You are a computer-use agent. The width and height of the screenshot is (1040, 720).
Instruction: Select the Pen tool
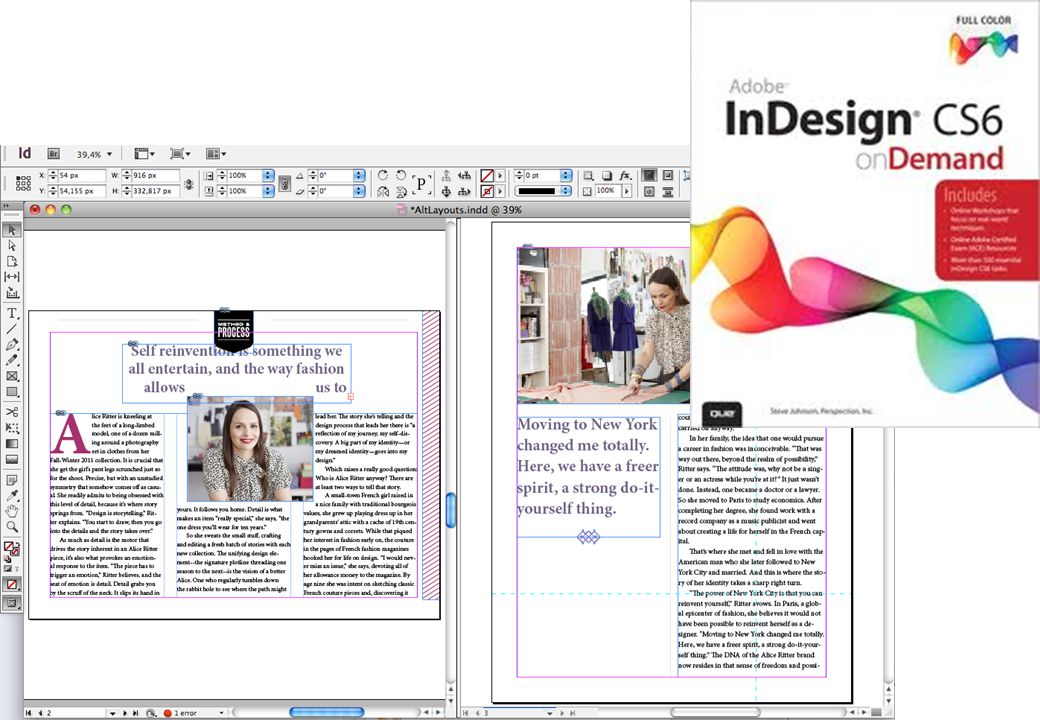[12, 345]
